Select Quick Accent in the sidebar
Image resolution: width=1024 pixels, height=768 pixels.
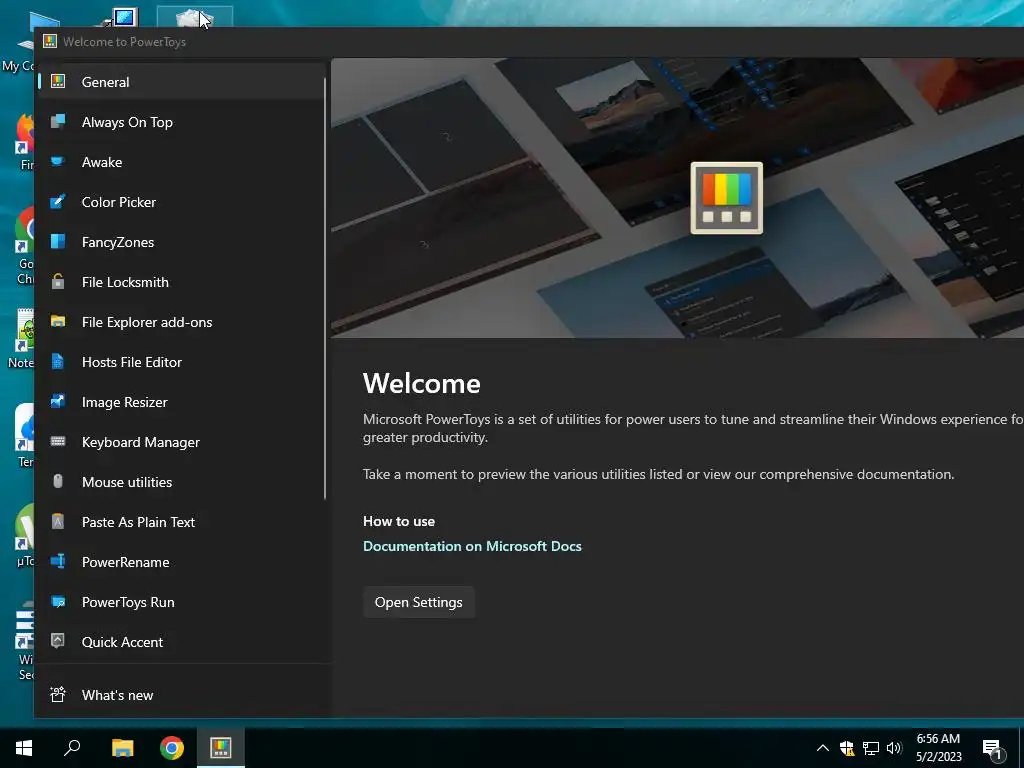click(182, 641)
